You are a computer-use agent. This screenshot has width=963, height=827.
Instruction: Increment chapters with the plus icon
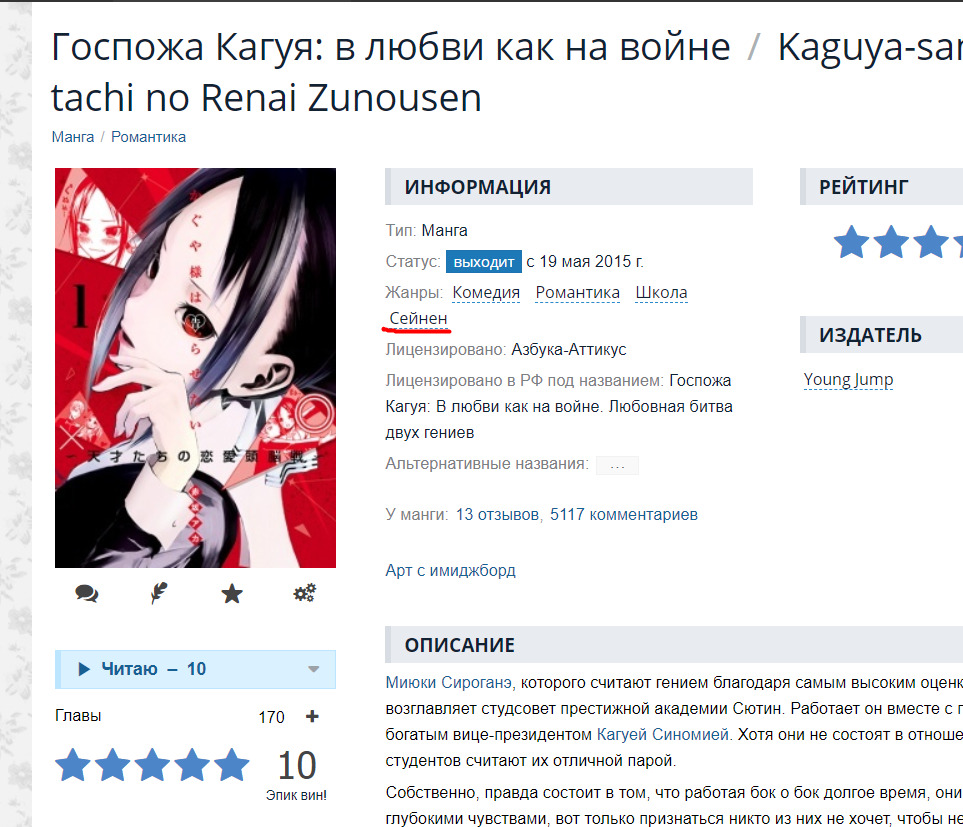(x=312, y=716)
